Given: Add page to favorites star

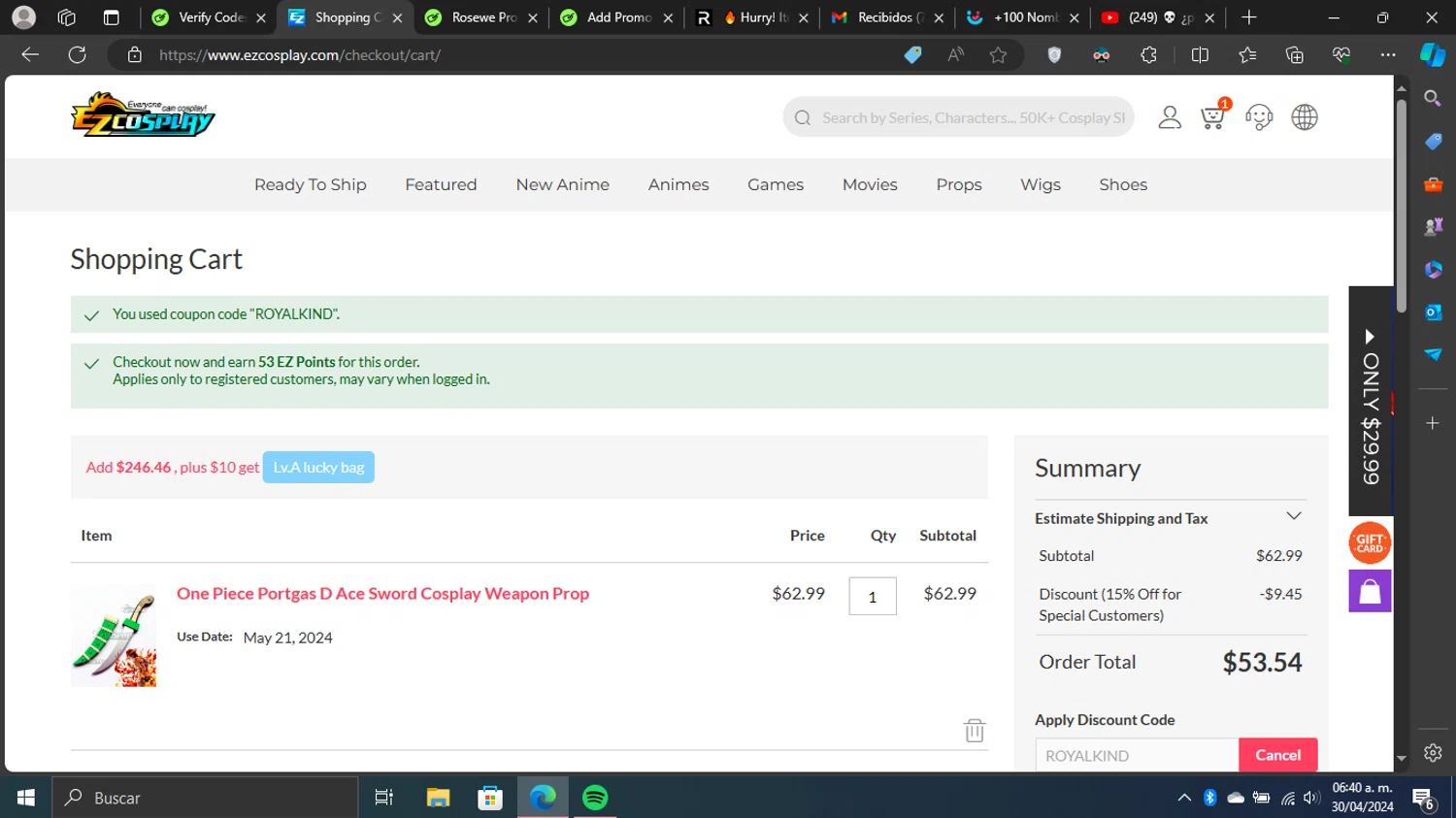Looking at the screenshot, I should click(998, 55).
